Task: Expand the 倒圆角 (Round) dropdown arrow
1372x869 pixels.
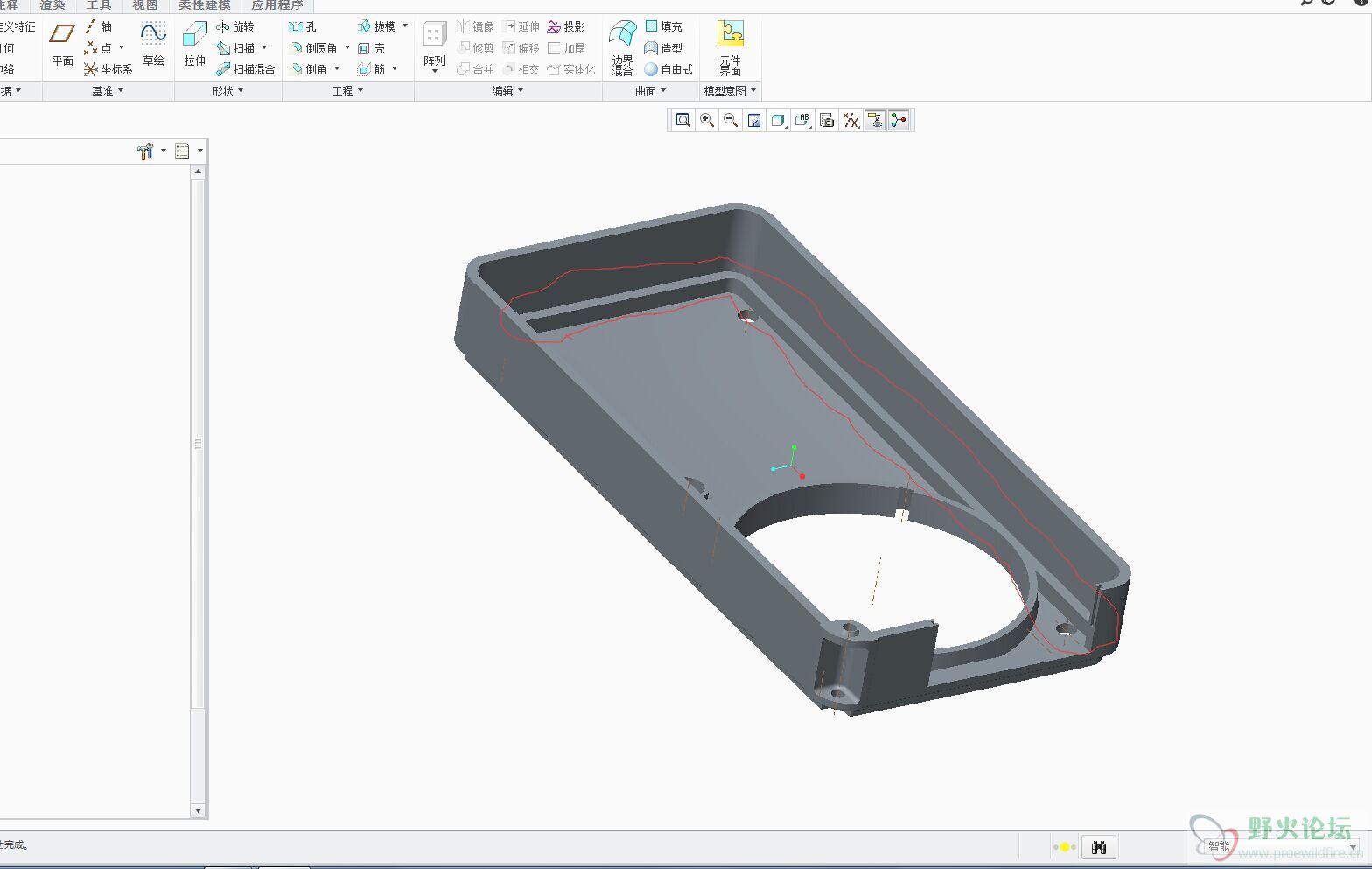Action: click(346, 48)
